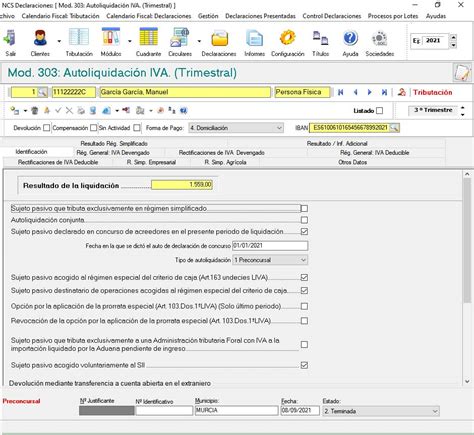Open Tipo de autoliquidación dropdown
The width and height of the screenshot is (474, 435).
click(270, 260)
